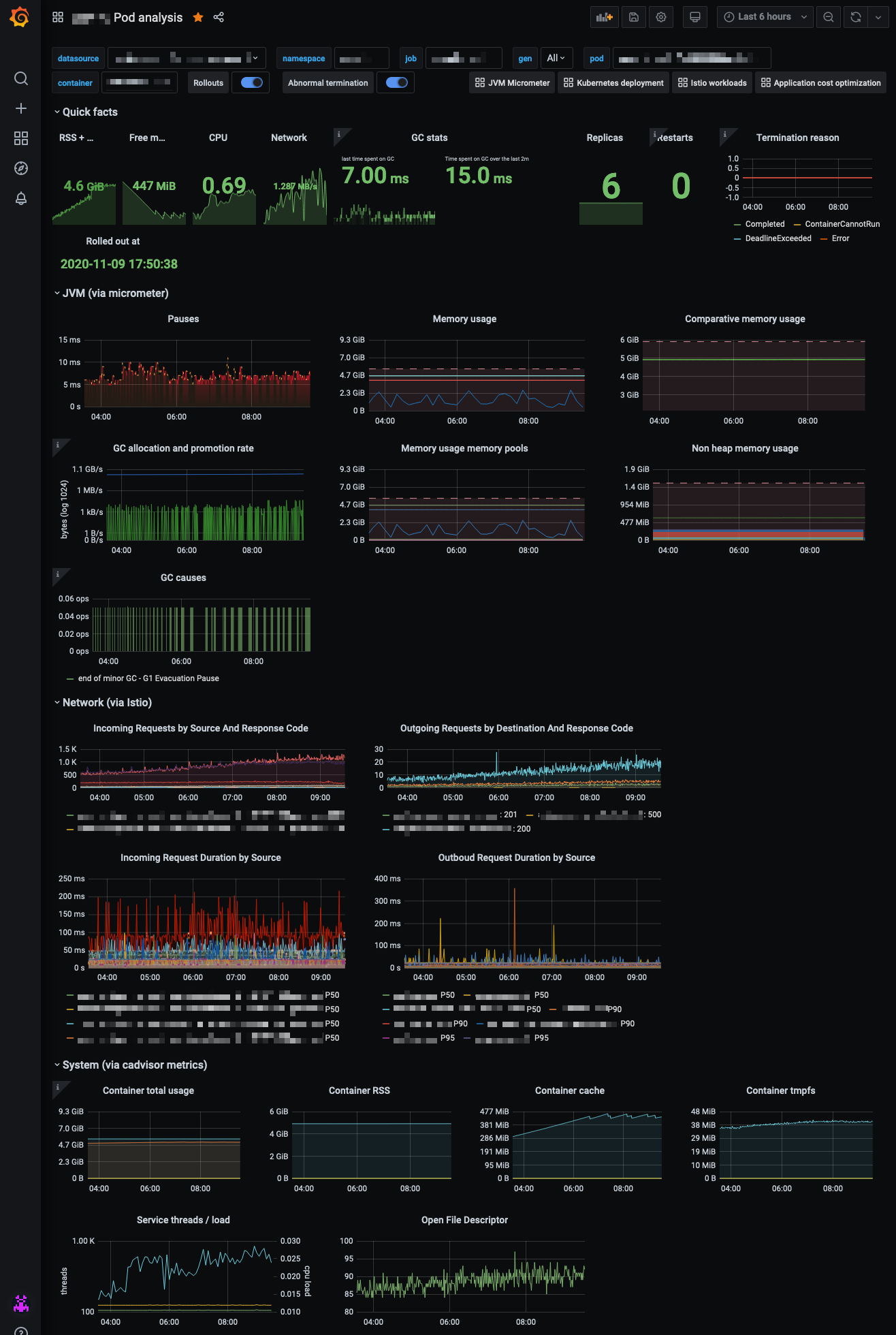Image resolution: width=896 pixels, height=1335 pixels.
Task: Open the refresh interval dropdown arrow
Action: 878,17
